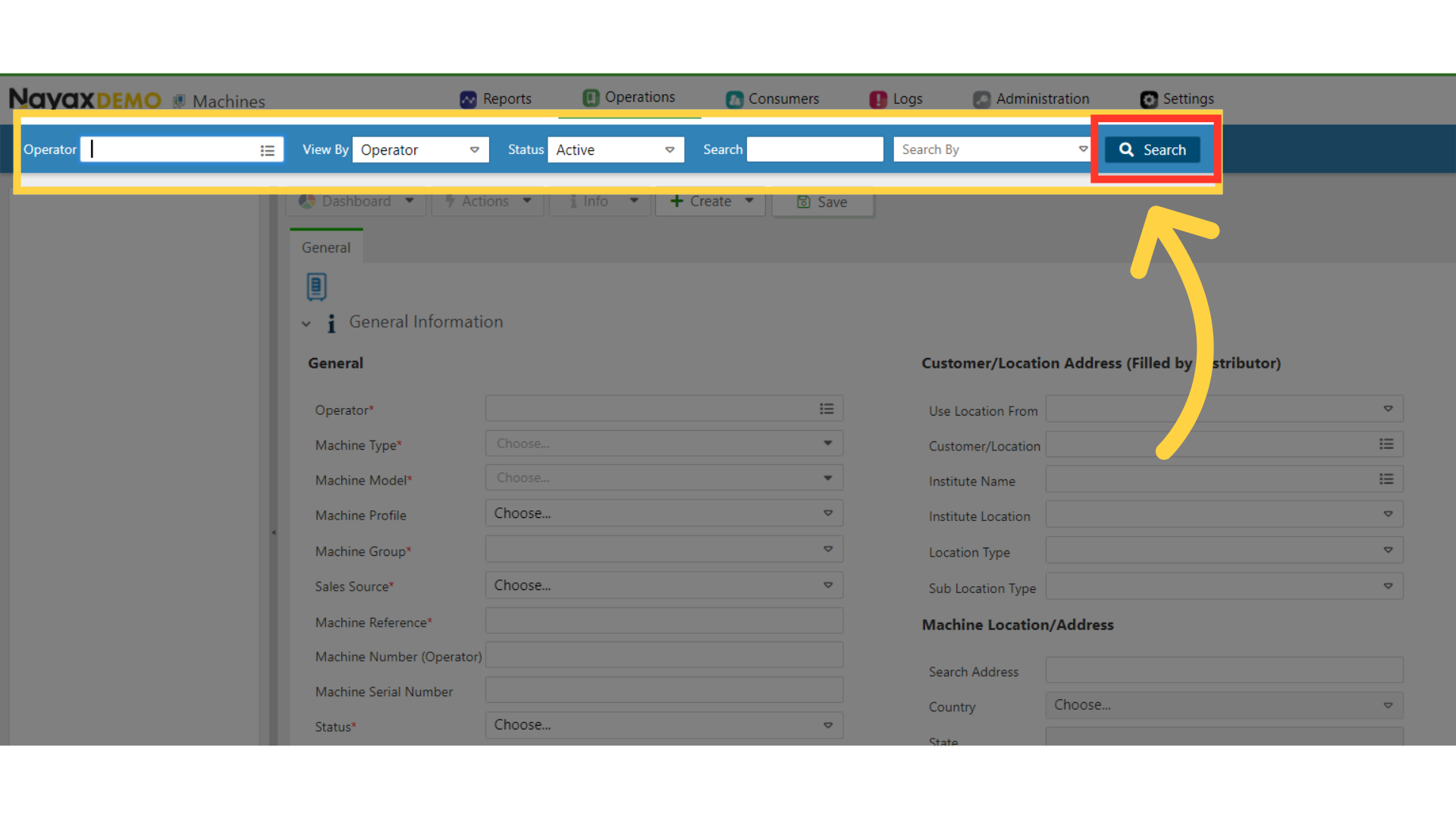The height and width of the screenshot is (819, 1456).
Task: Click the red Logs icon
Action: point(878,99)
